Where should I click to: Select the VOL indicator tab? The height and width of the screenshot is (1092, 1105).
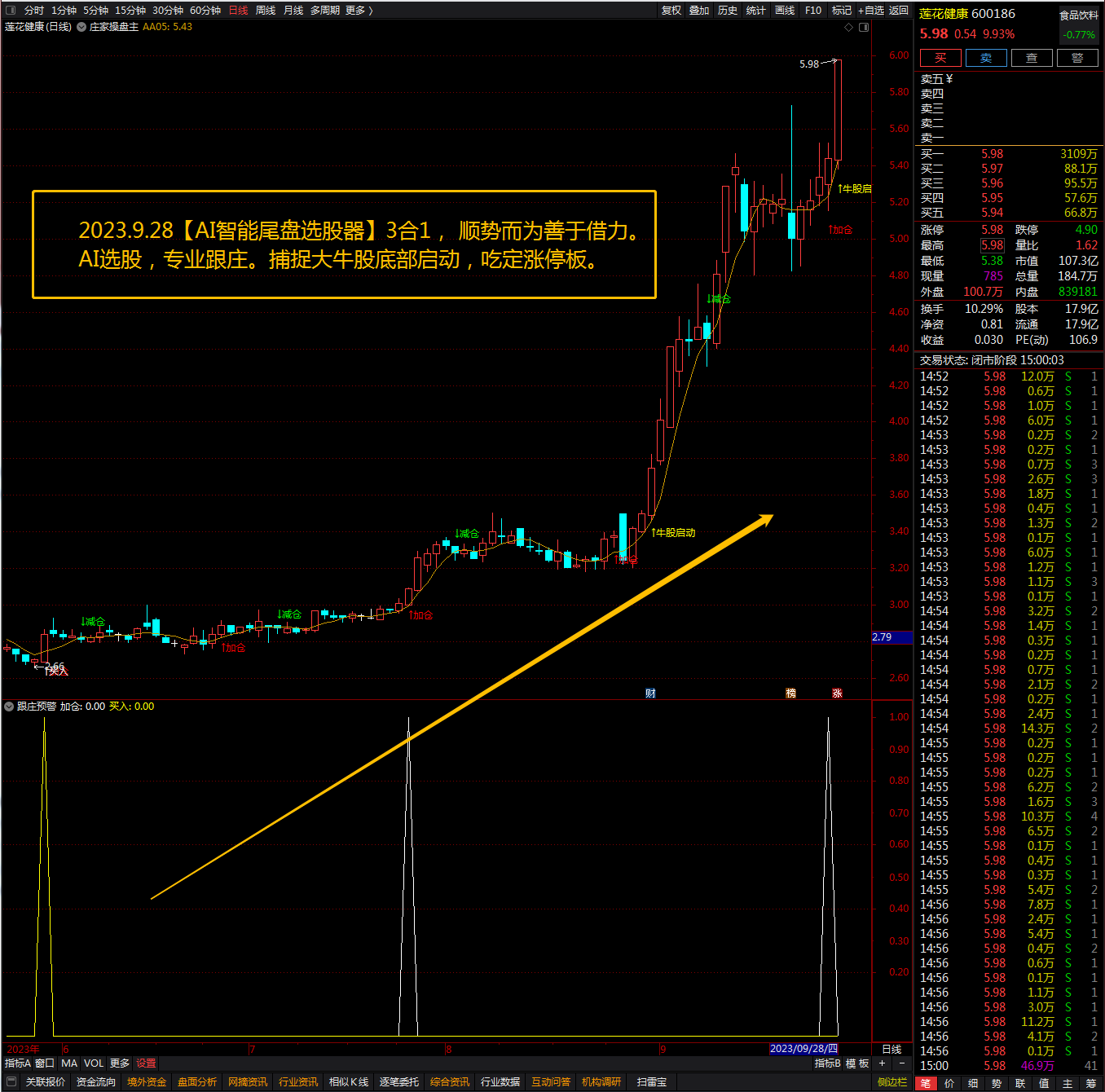[x=94, y=1063]
